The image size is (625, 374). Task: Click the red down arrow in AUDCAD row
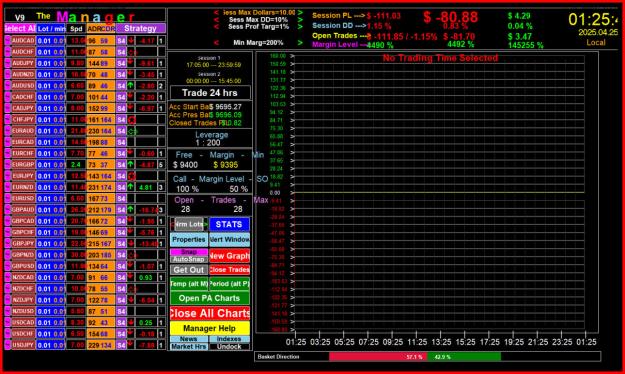pyautogui.click(x=131, y=41)
